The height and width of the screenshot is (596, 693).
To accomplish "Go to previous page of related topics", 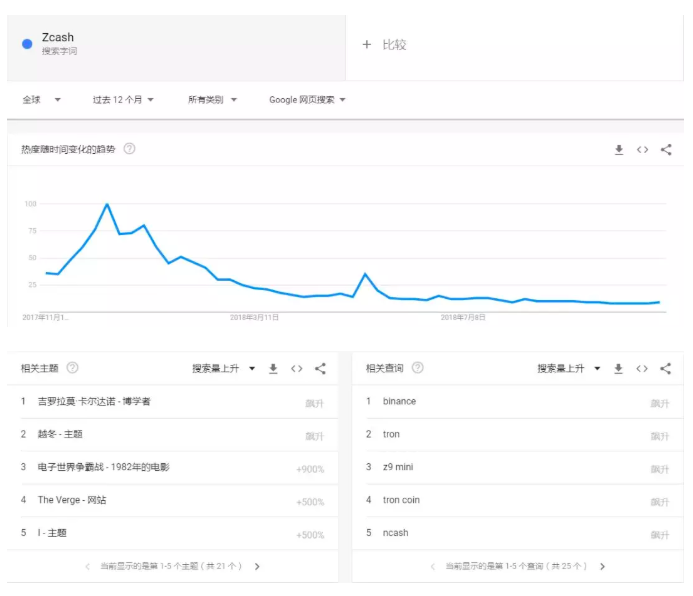I will click(88, 566).
